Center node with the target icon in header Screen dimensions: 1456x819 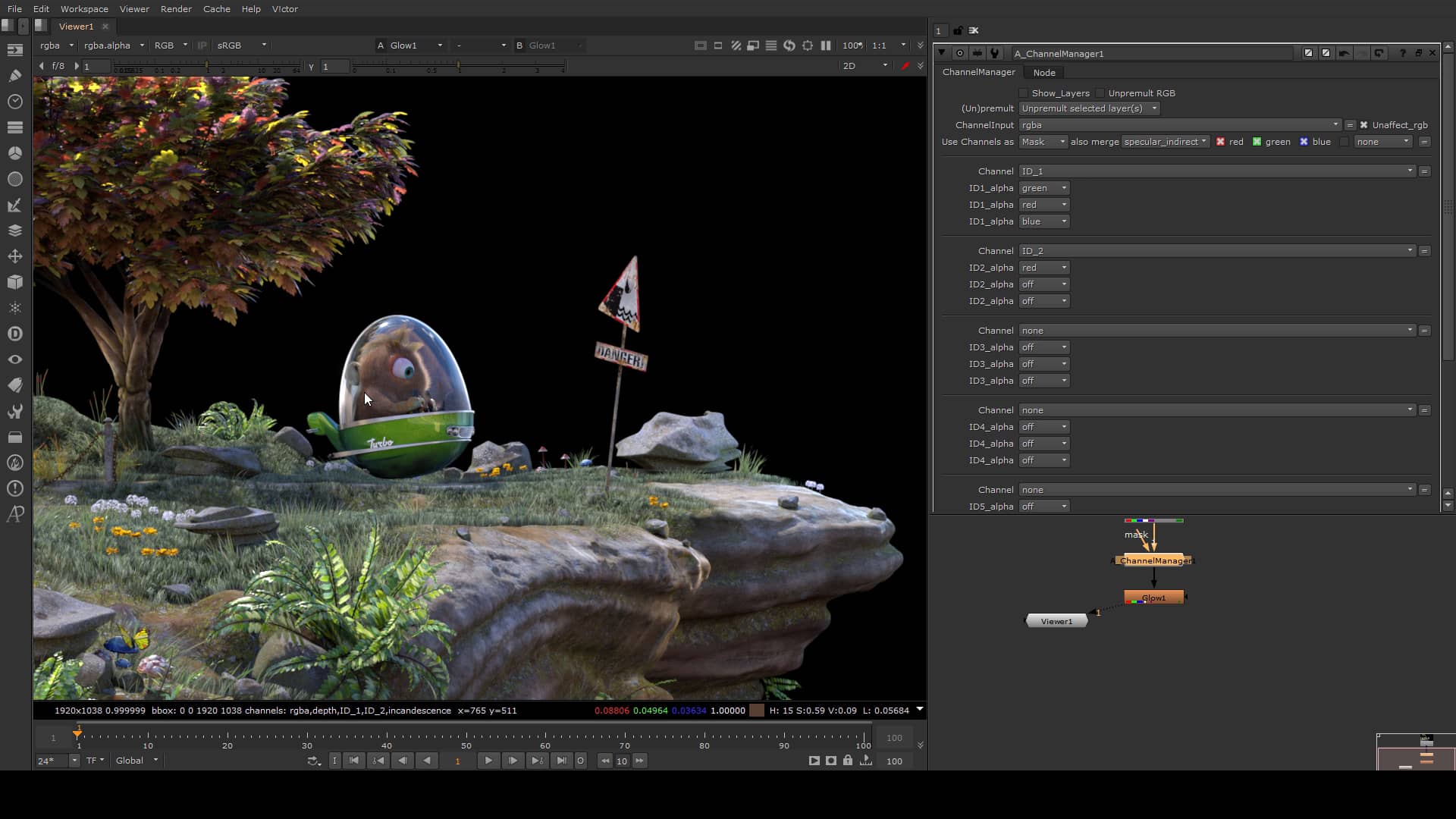pos(960,53)
